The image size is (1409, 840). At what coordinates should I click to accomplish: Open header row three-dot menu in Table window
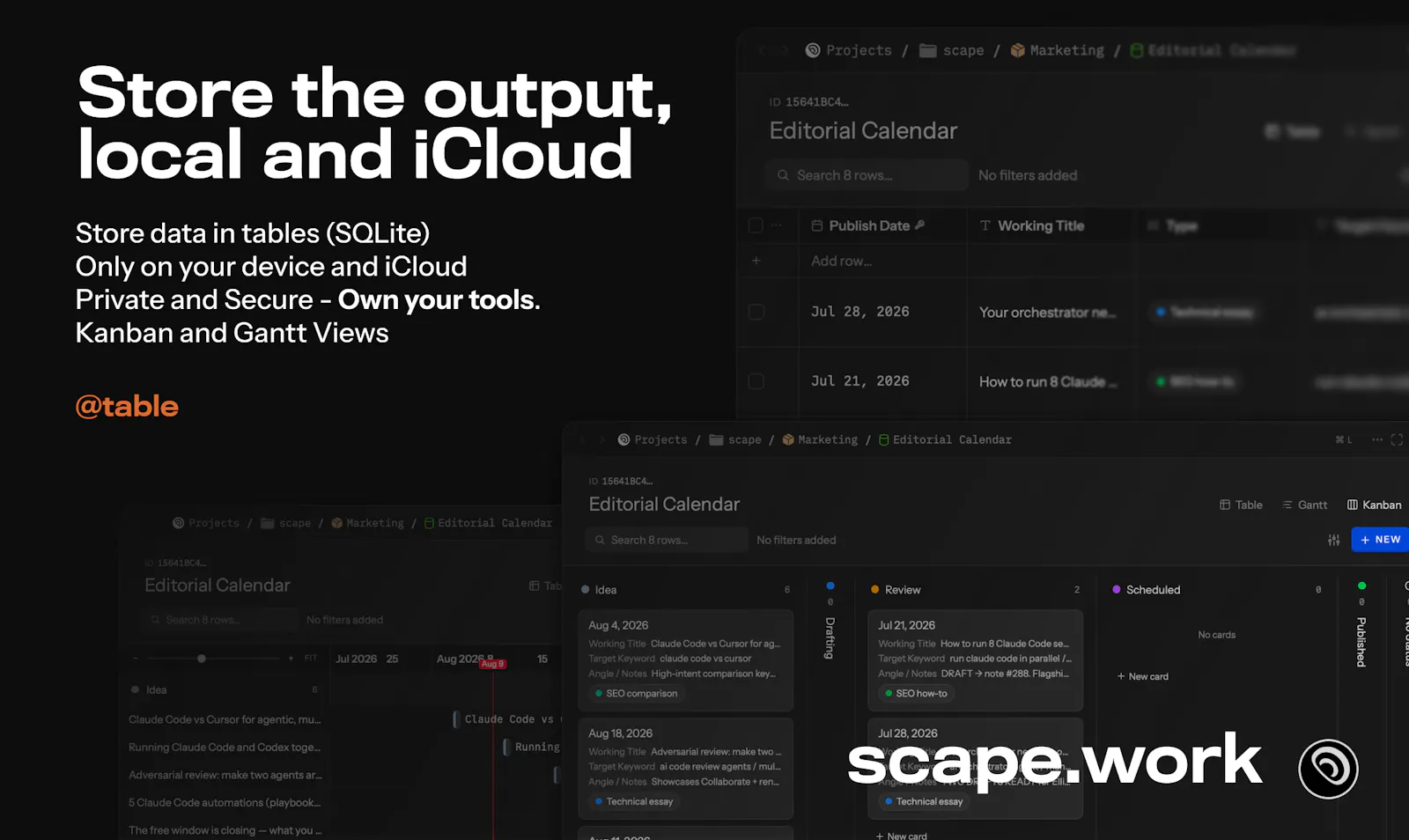[776, 225]
